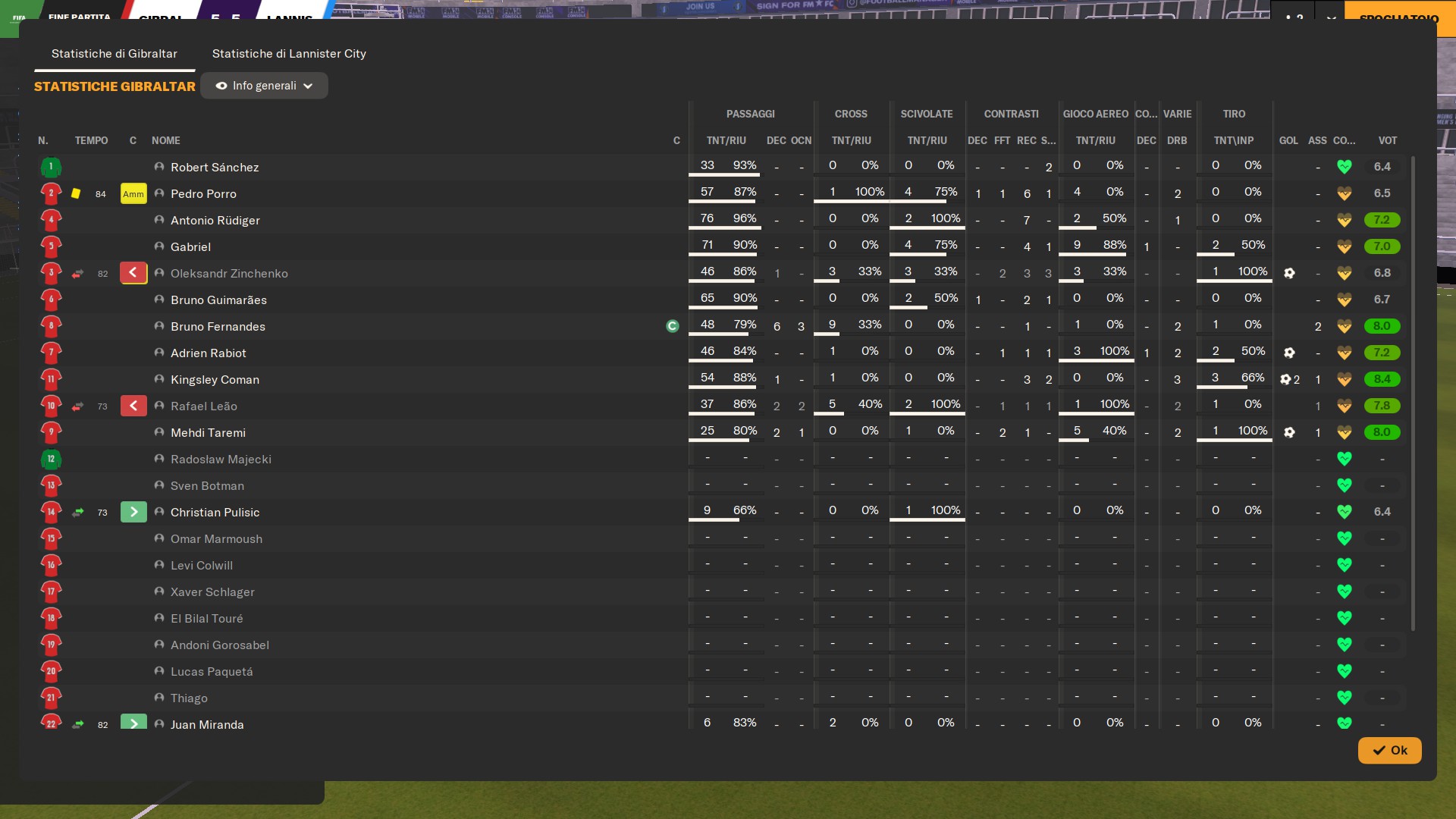Screen dimensions: 1456x819
Task: Open Rafael Leão's player name link
Action: click(x=203, y=406)
